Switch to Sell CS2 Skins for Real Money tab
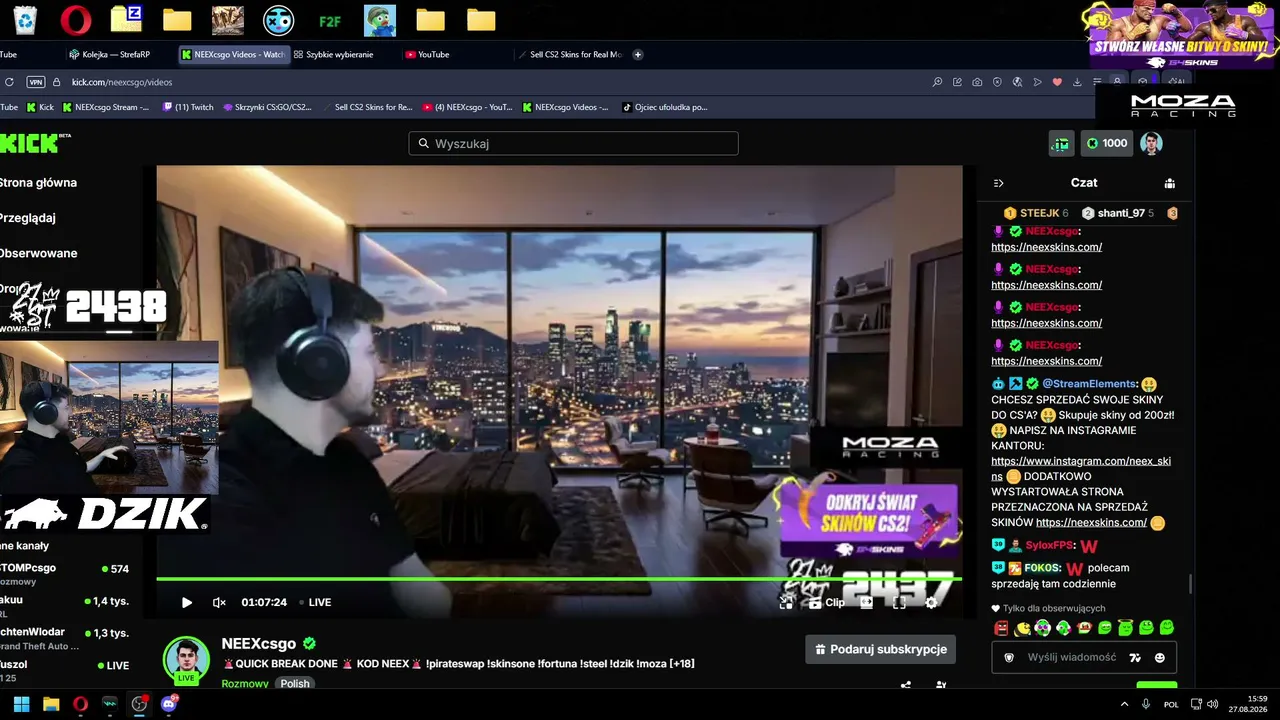Screen dimensions: 1280x720 [570, 54]
